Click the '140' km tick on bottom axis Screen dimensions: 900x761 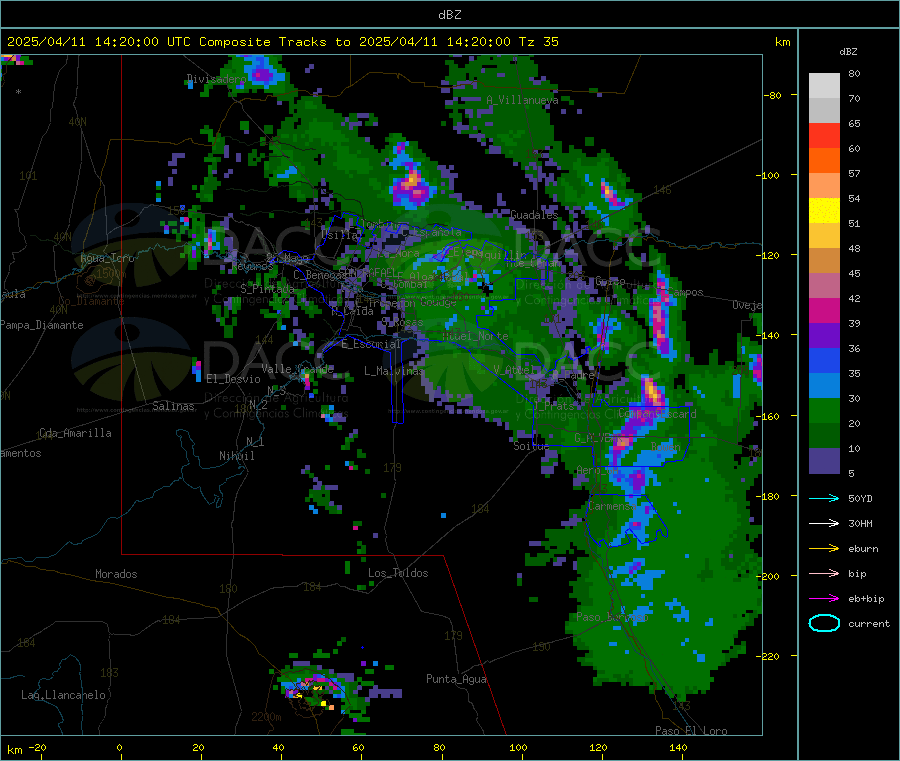tap(678, 747)
